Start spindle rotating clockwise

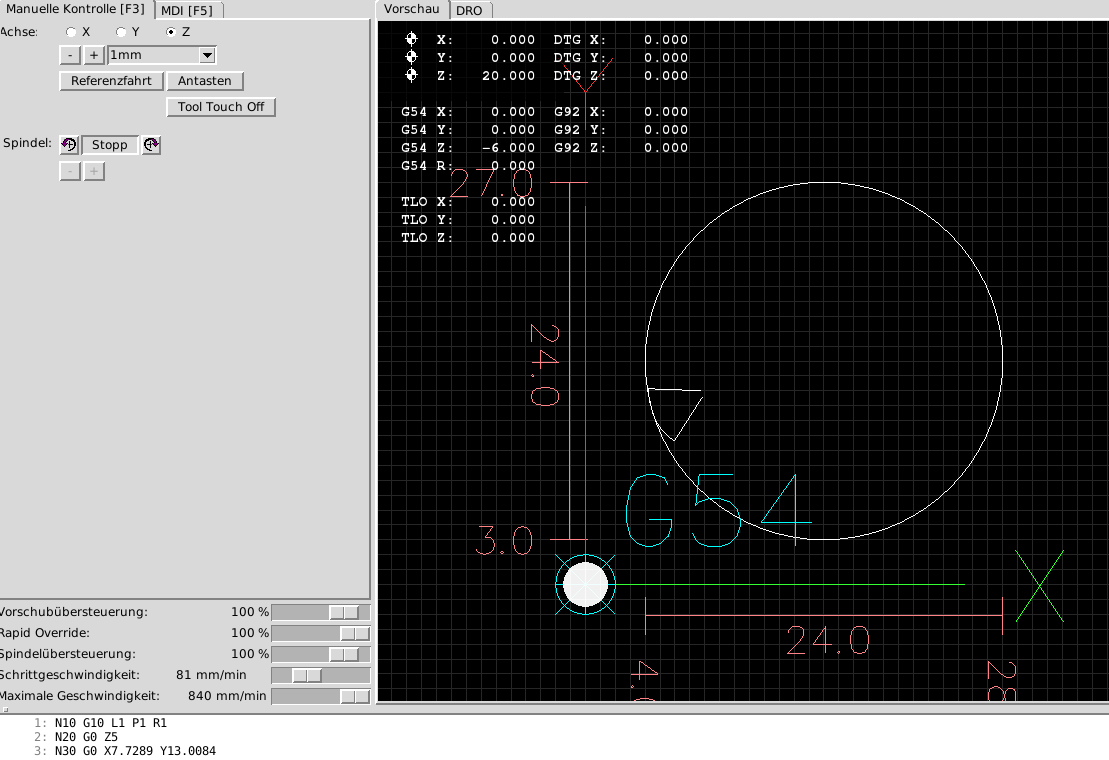coord(150,145)
